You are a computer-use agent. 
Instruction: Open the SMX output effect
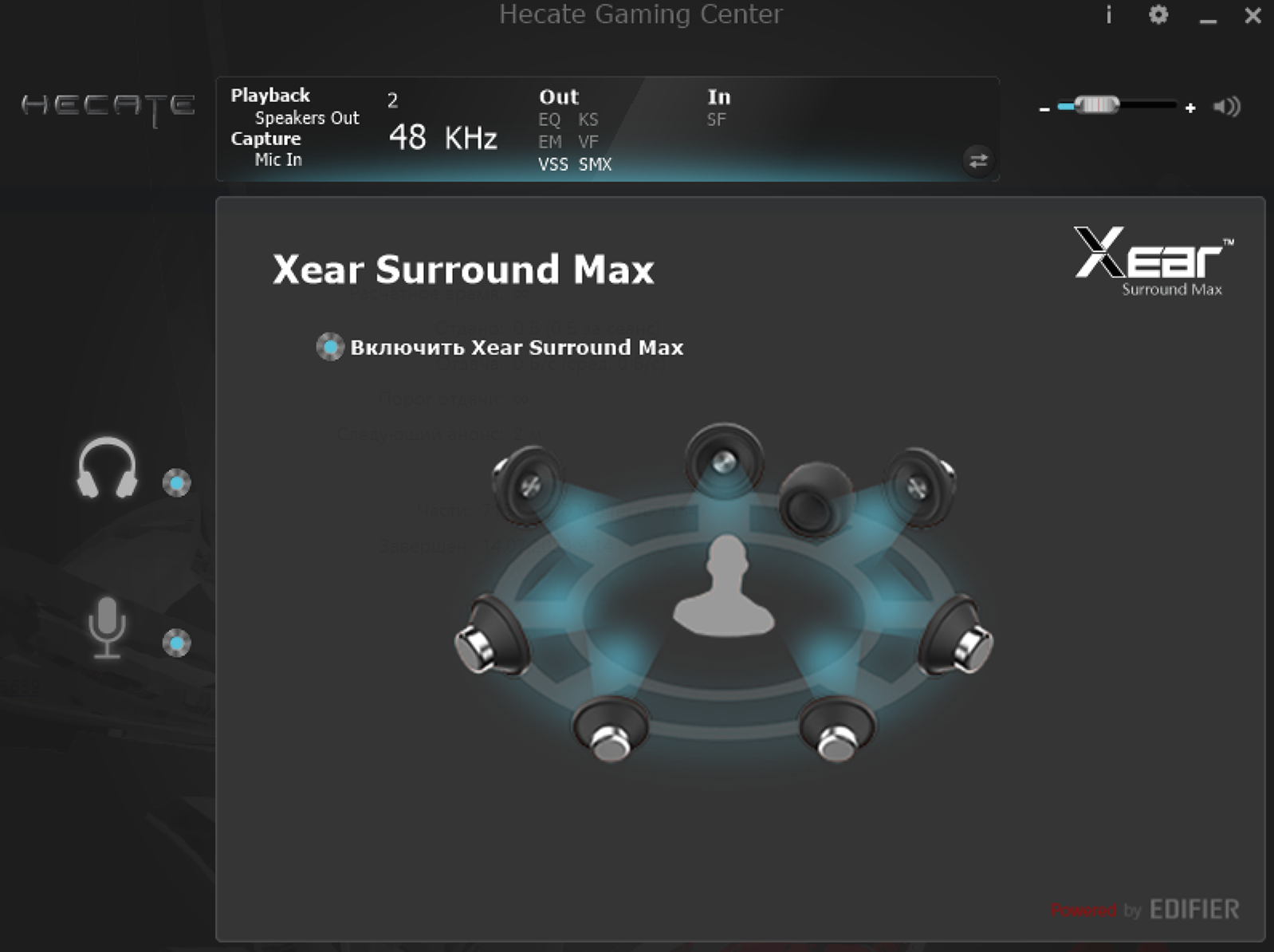point(596,164)
